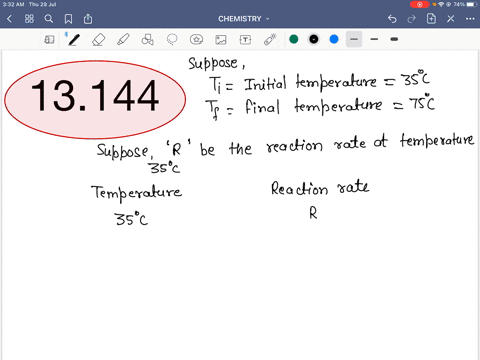This screenshot has width=480, height=360.
Task: Choose the green pen color
Action: coord(294,39)
